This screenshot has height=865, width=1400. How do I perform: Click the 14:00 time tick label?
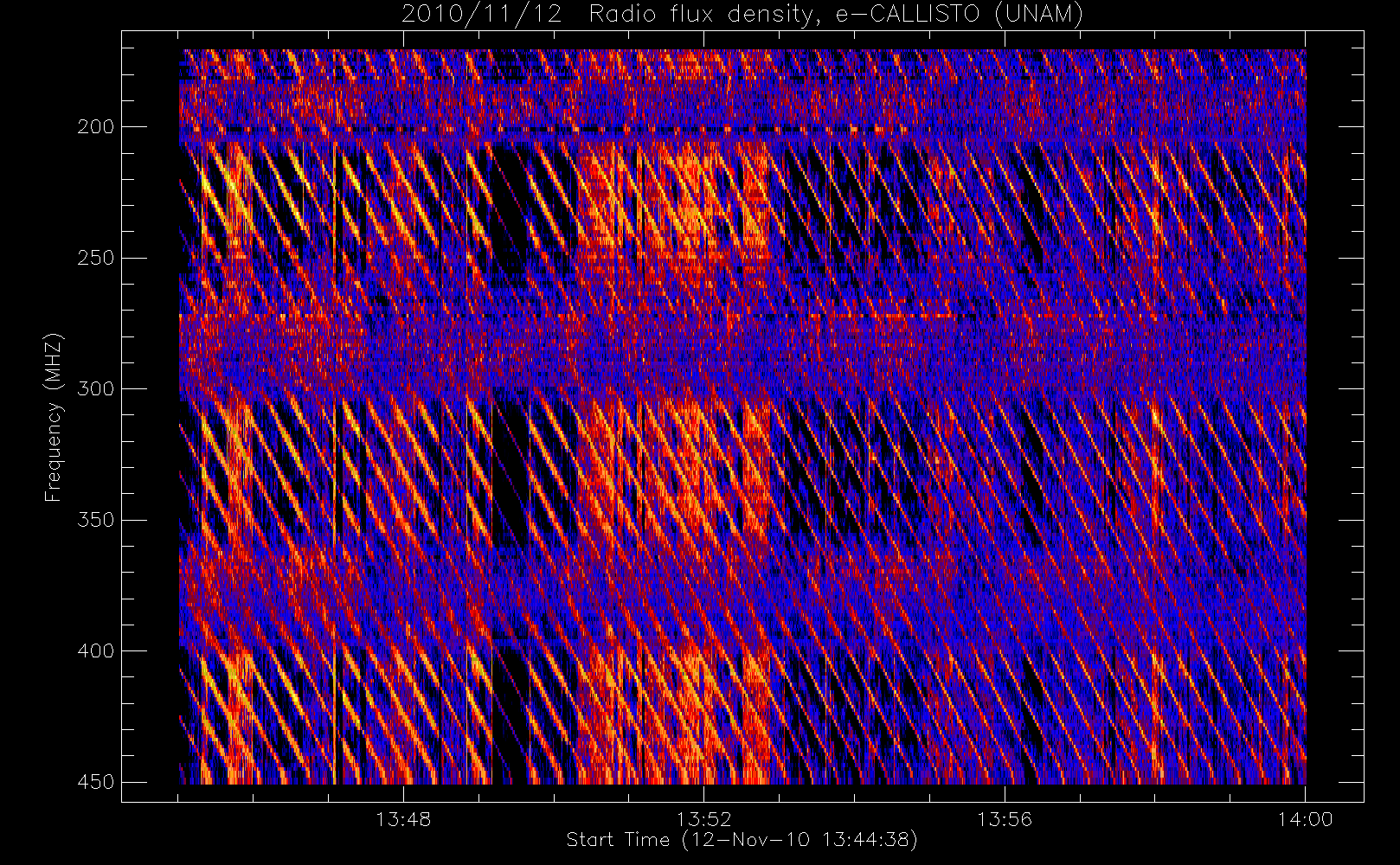click(1305, 819)
